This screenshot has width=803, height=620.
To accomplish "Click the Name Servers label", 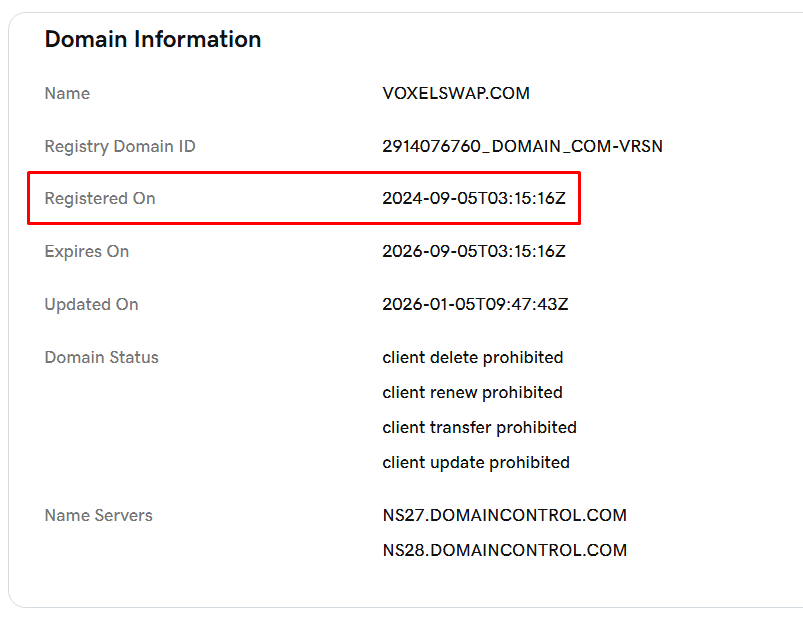I will 98,516.
